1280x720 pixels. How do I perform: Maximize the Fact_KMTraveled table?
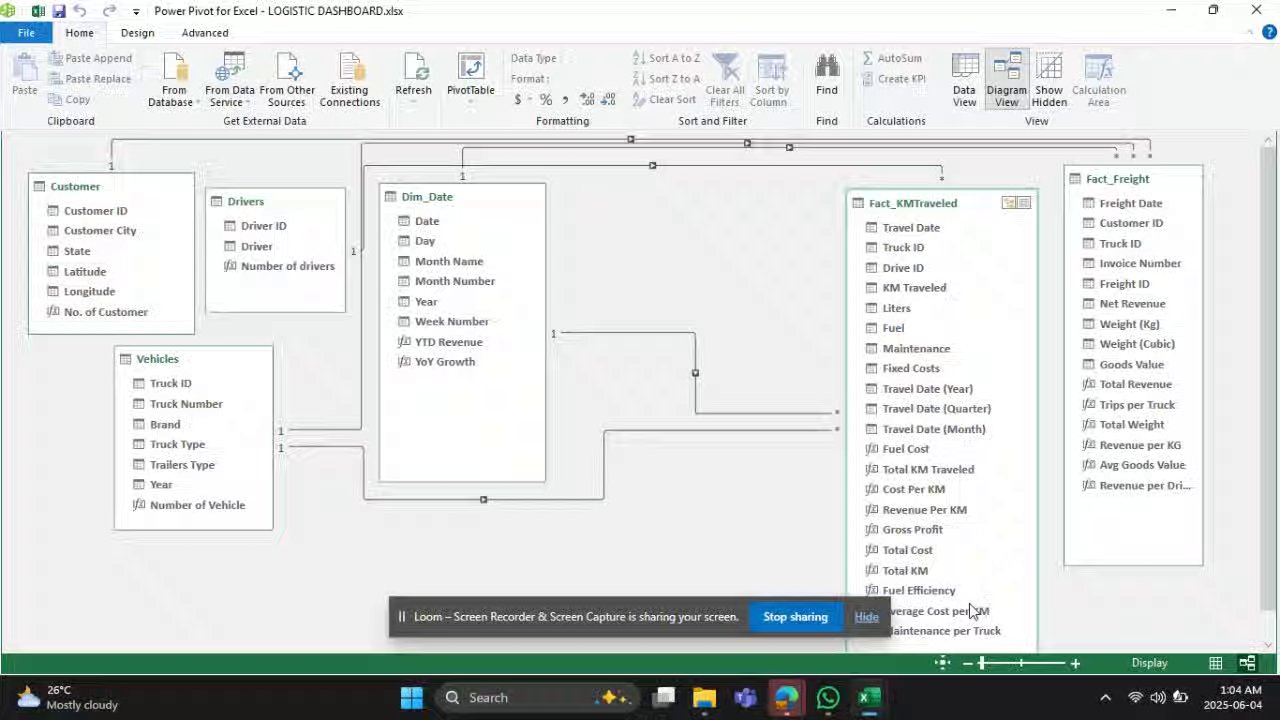pyautogui.click(x=1024, y=203)
